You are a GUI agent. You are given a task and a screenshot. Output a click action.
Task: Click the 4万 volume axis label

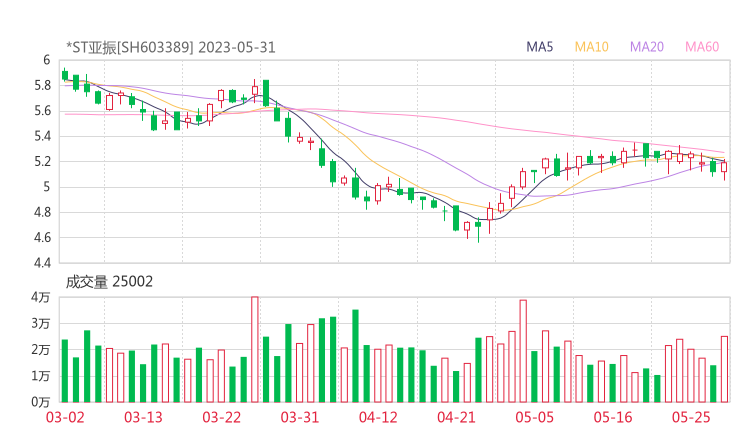[x=40, y=298]
